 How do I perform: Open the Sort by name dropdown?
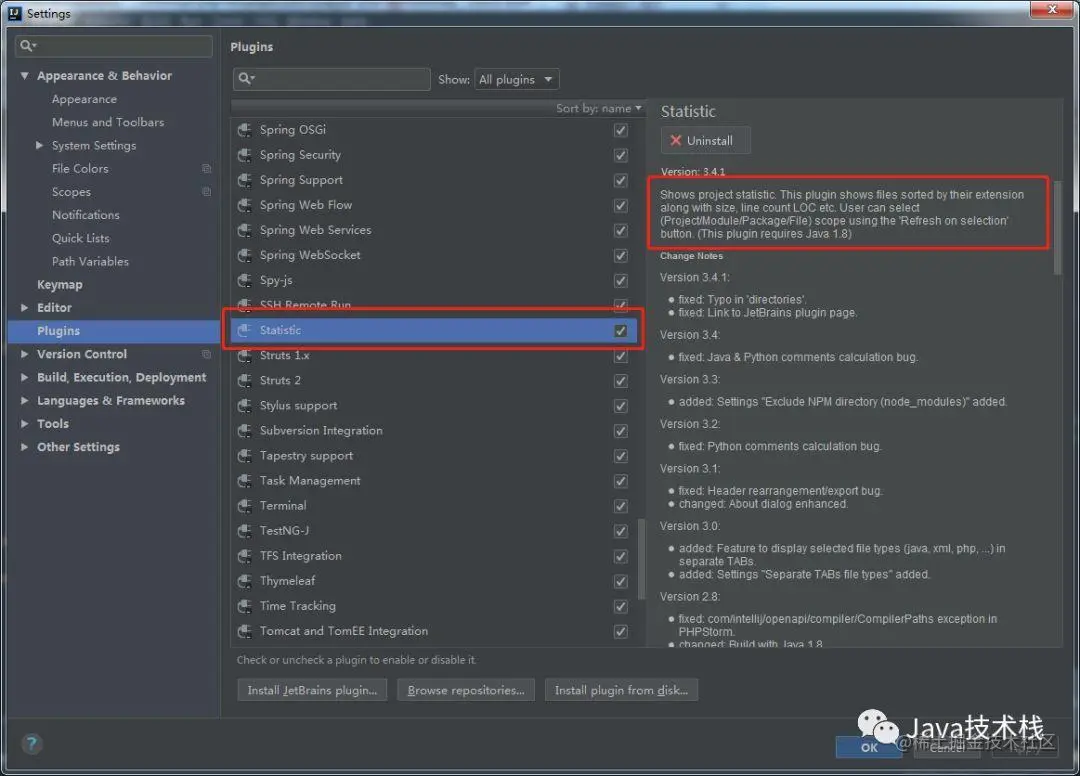tap(599, 108)
